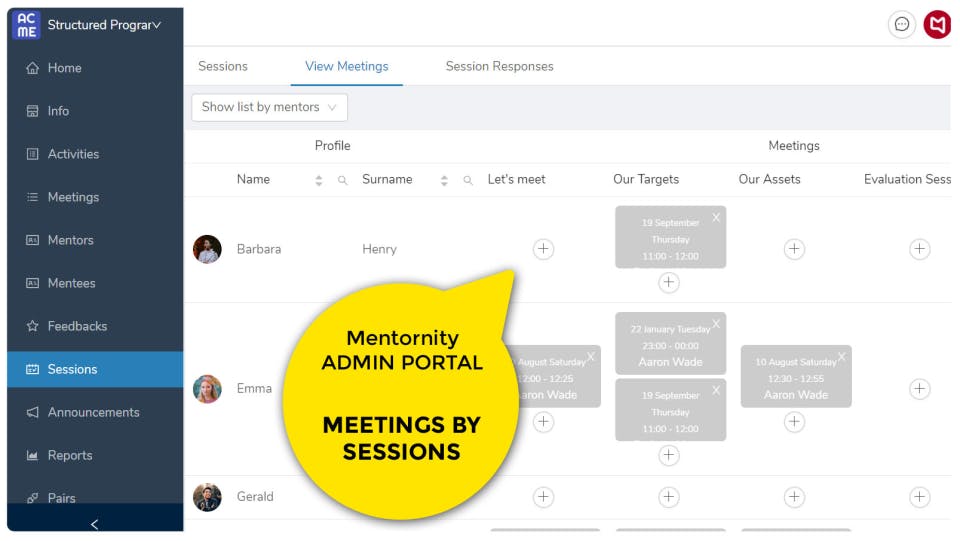This screenshot has height=541, width=960.
Task: Open the user account avatar
Action: tap(937, 24)
